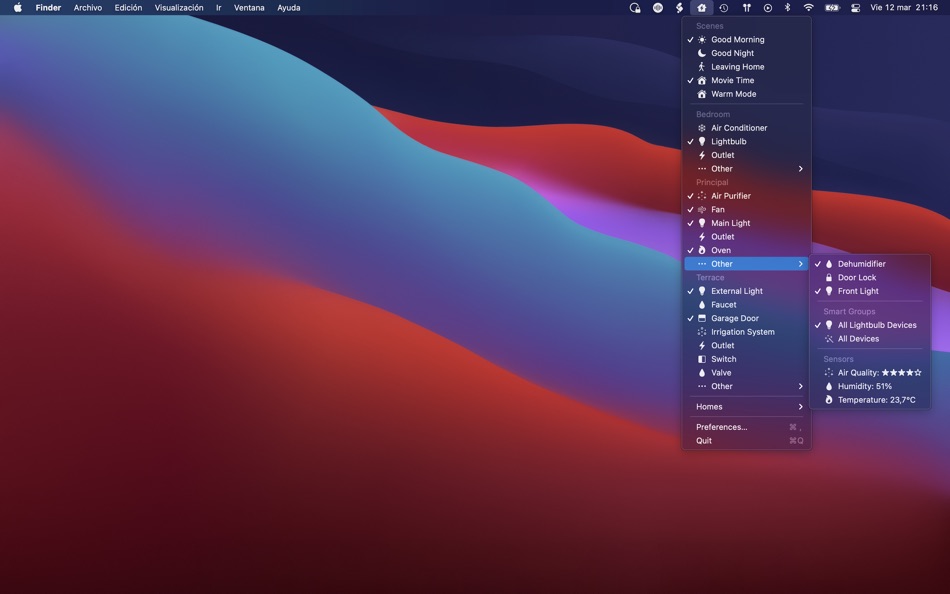Click the Temperature: 23,7°C sensor row

tap(869, 400)
